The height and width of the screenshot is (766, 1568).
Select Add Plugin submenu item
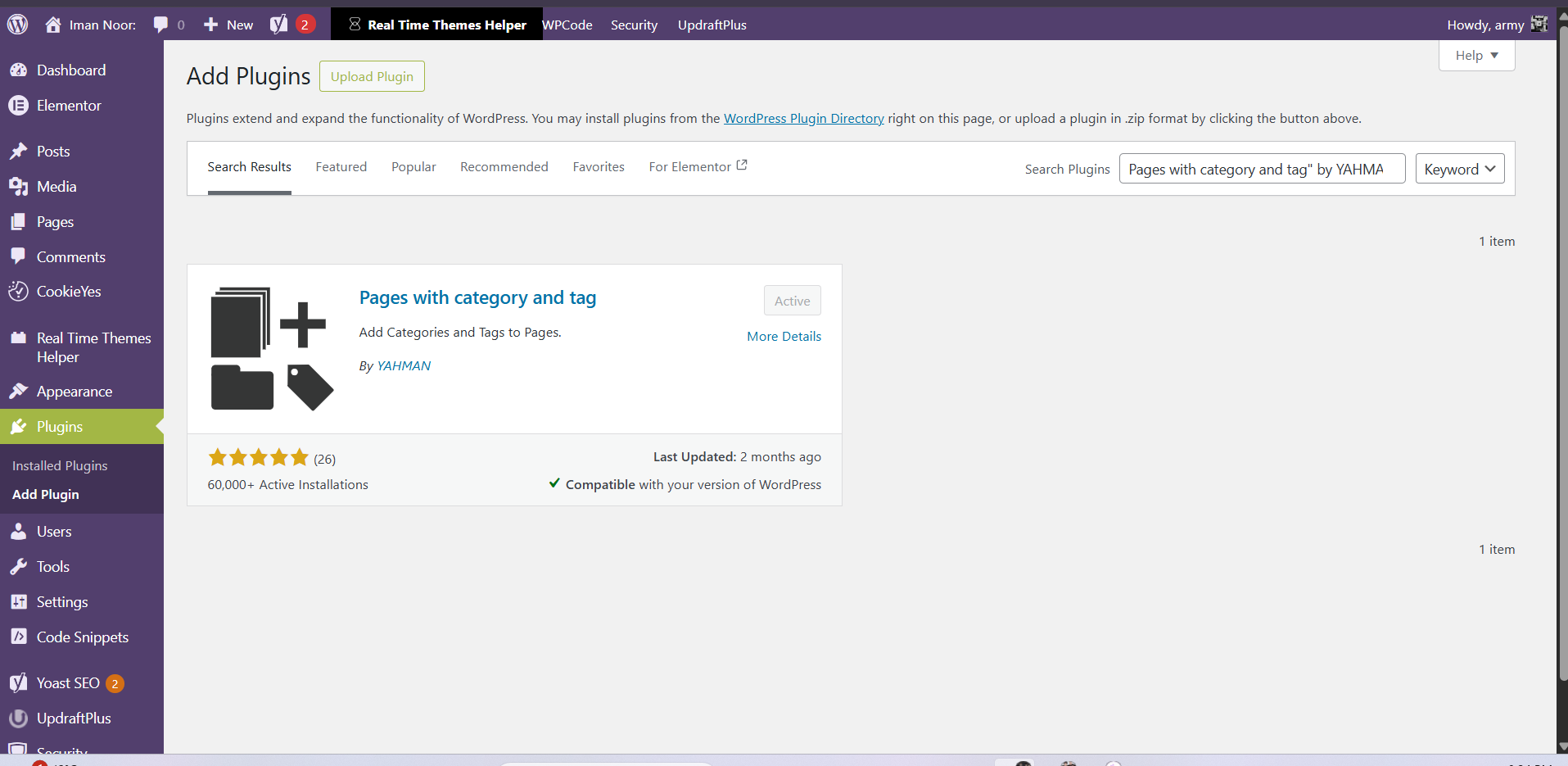click(46, 495)
